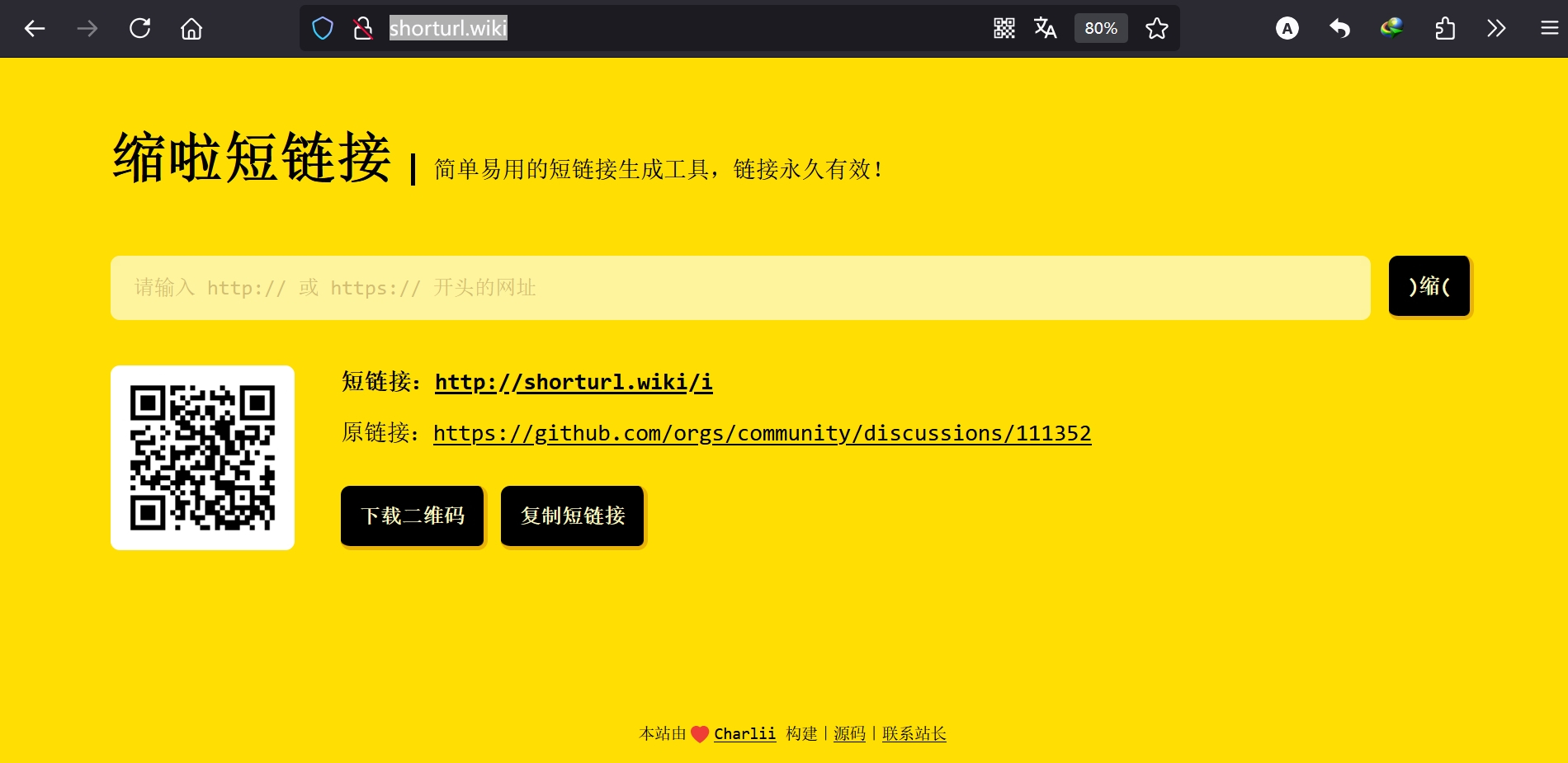This screenshot has width=1568, height=763.
Task: Go back to the previous page
Action: tap(35, 29)
